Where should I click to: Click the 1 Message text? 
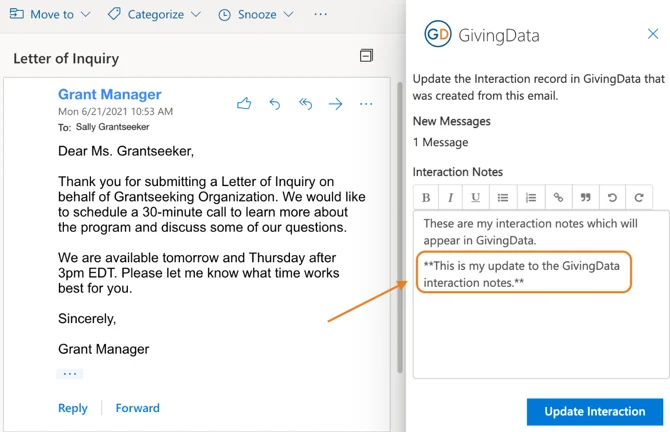click(x=441, y=142)
